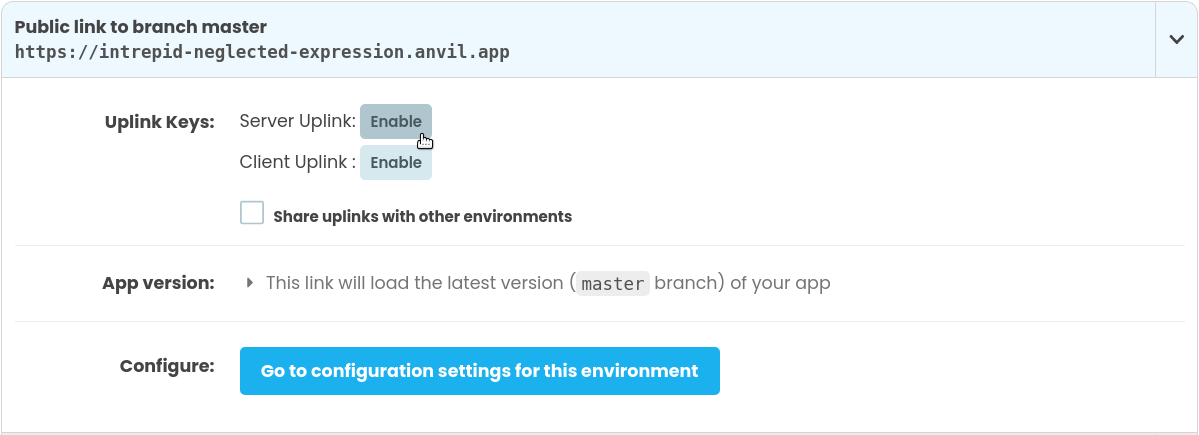This screenshot has width=1199, height=435.
Task: Click the 'App version:' label
Action: (158, 283)
